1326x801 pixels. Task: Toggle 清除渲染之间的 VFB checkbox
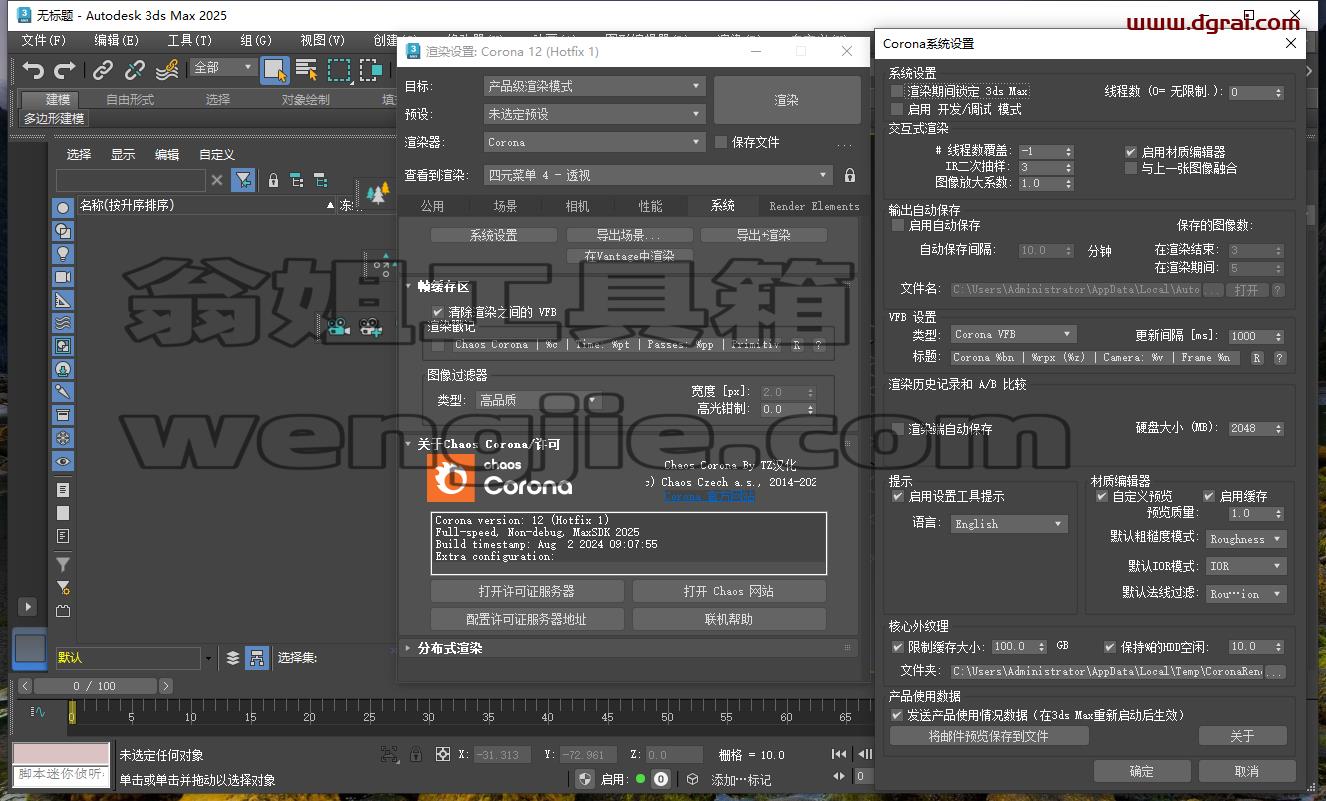[x=438, y=312]
